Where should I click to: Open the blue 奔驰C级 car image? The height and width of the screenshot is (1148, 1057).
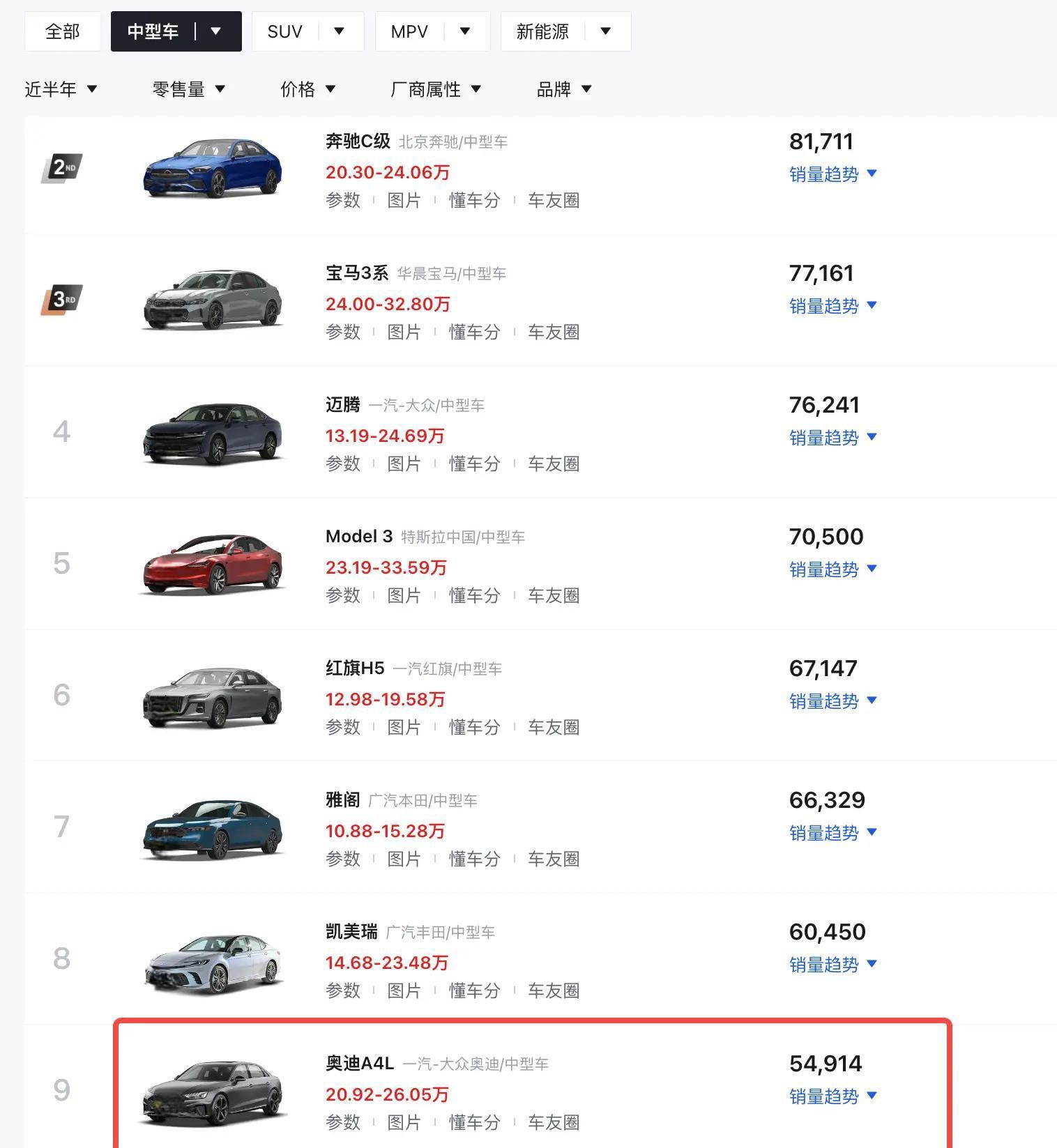(213, 169)
